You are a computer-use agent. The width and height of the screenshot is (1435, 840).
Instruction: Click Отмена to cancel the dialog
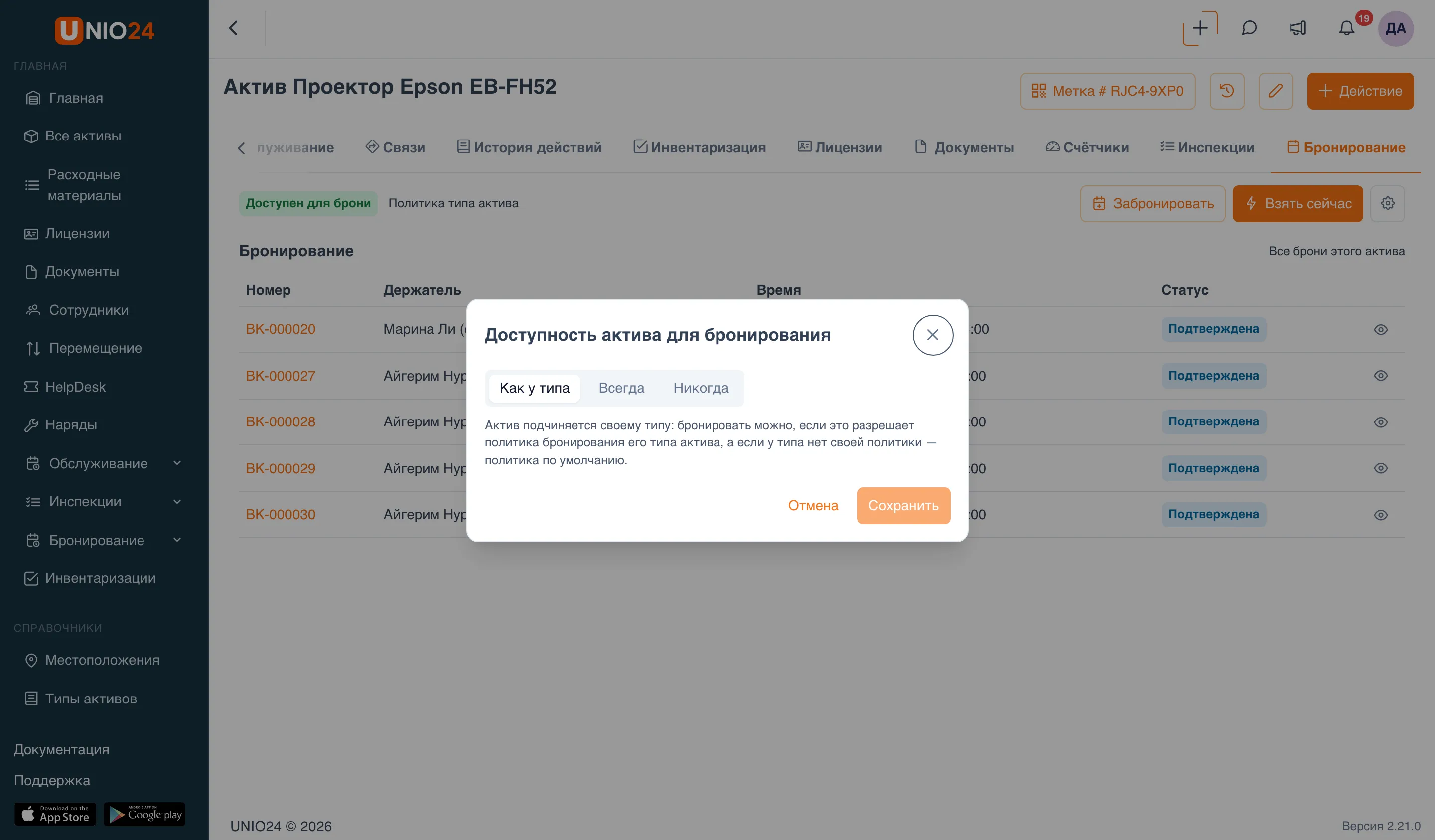point(813,505)
